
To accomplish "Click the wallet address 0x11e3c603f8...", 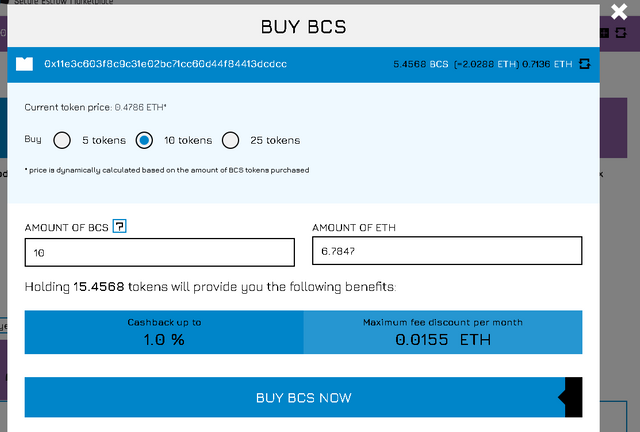I will pos(165,64).
